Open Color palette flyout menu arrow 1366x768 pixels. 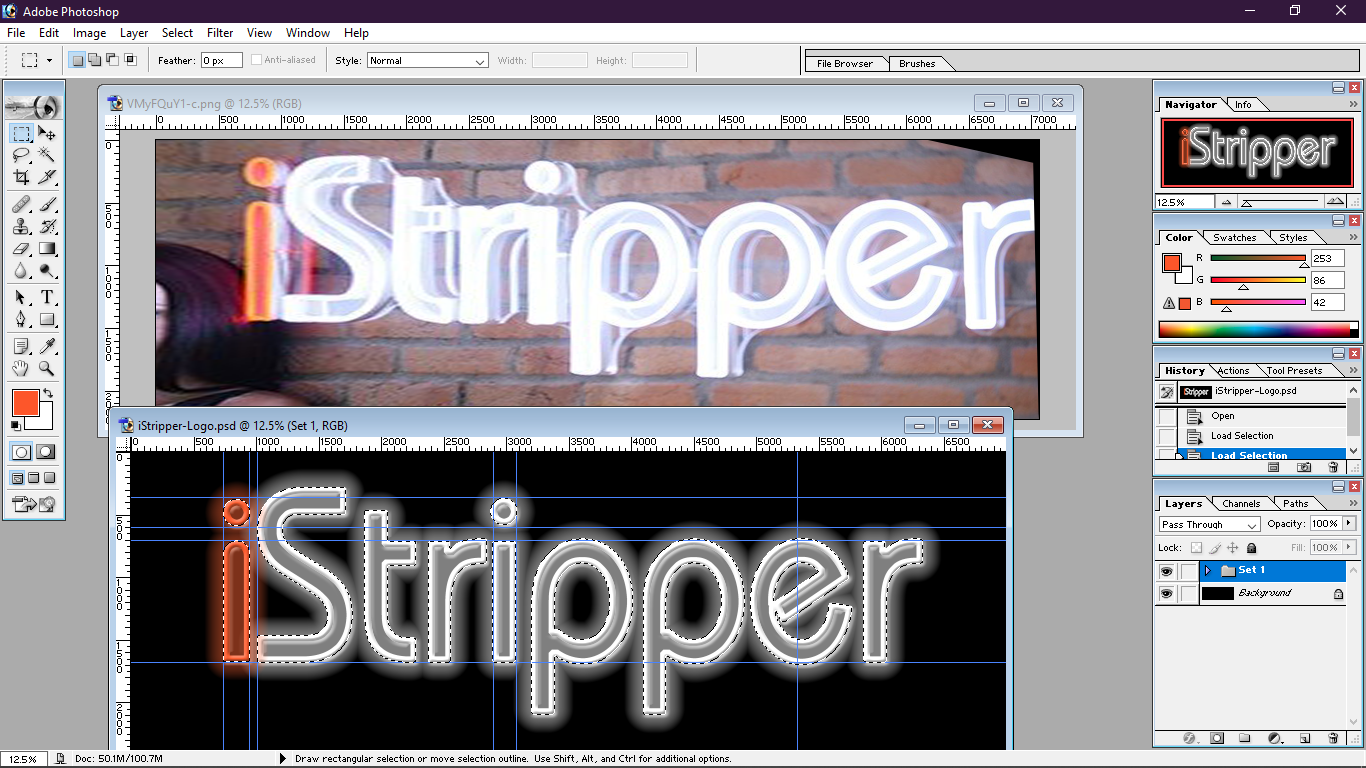click(1354, 237)
